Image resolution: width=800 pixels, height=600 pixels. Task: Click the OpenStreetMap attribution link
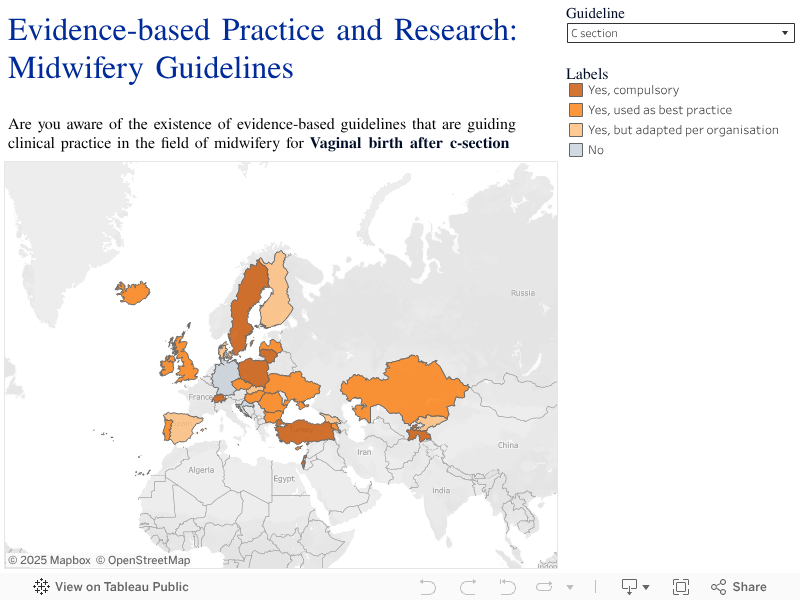[x=143, y=560]
